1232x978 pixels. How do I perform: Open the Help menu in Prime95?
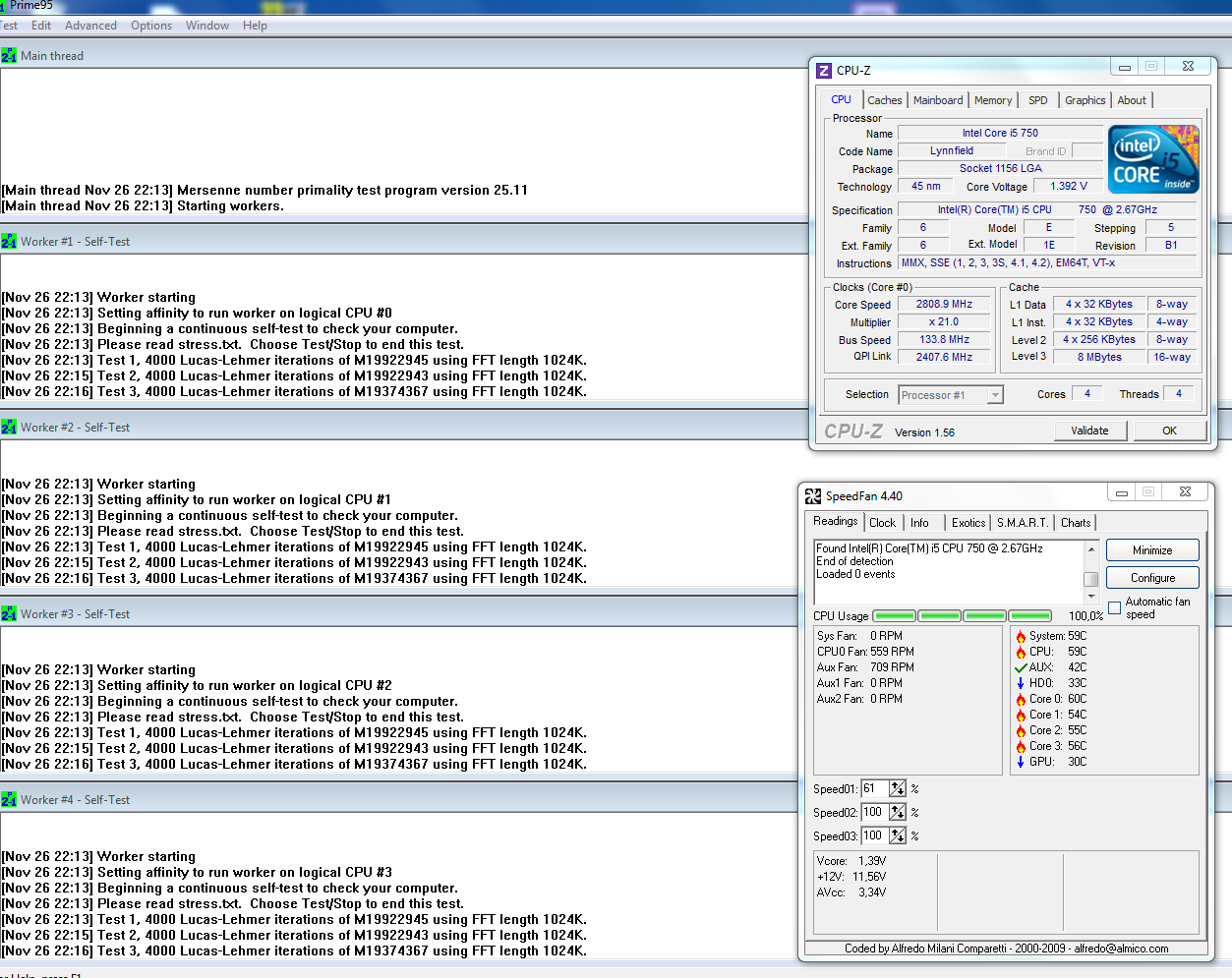point(255,26)
